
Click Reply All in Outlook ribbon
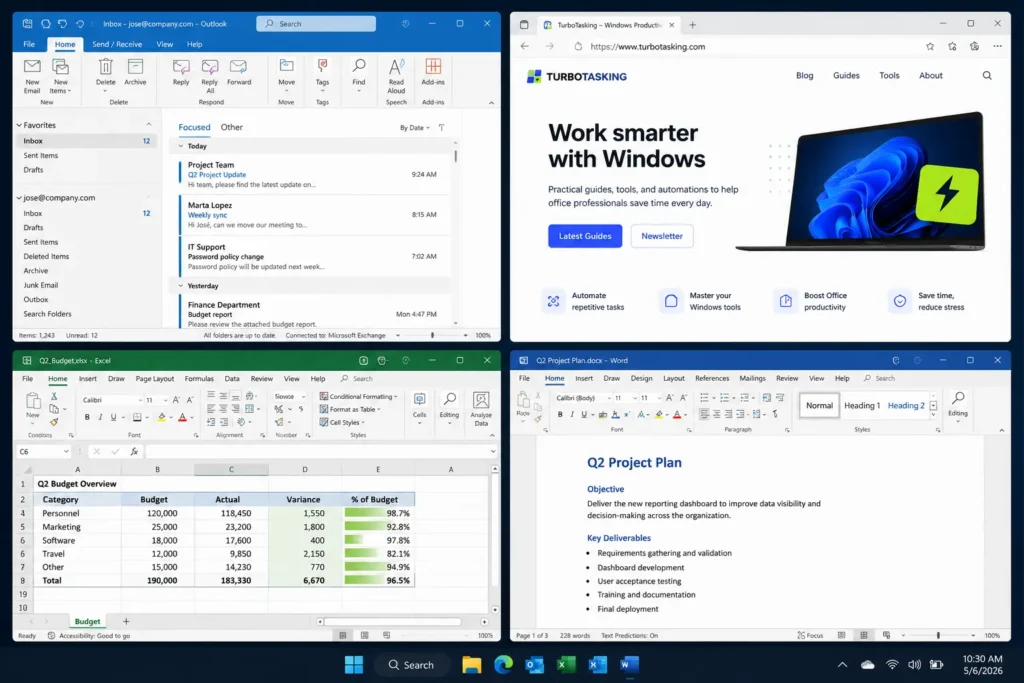[210, 76]
